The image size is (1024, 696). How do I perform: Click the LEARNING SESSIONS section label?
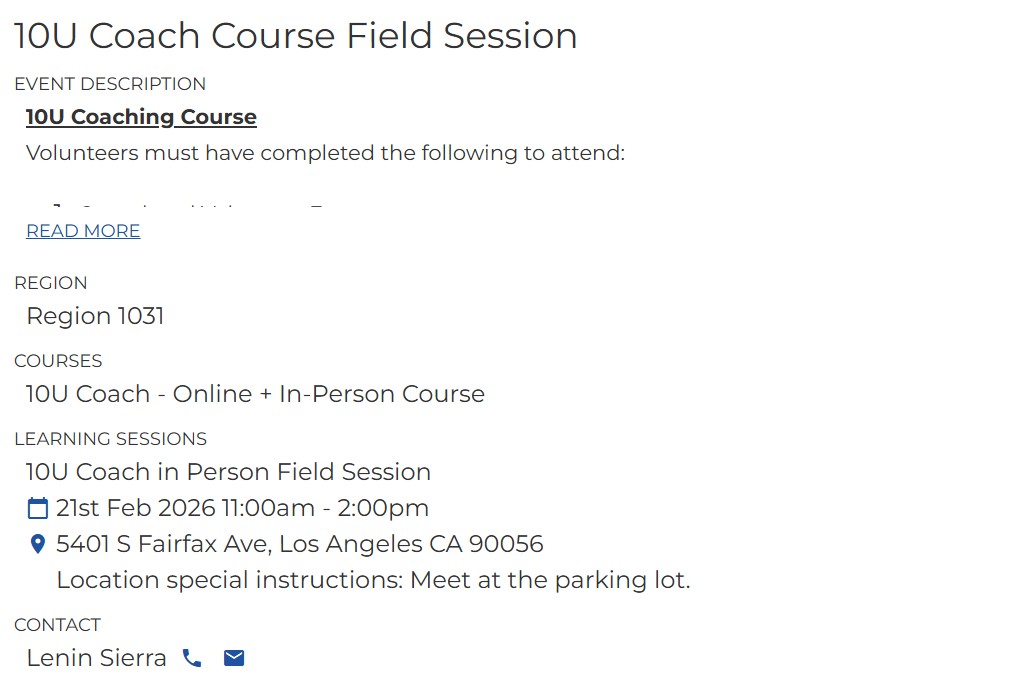click(x=110, y=439)
